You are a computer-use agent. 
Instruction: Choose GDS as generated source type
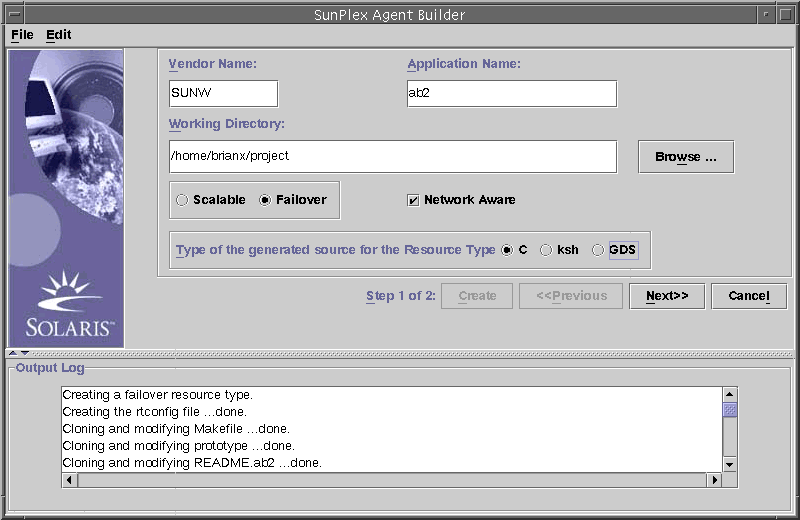point(615,250)
